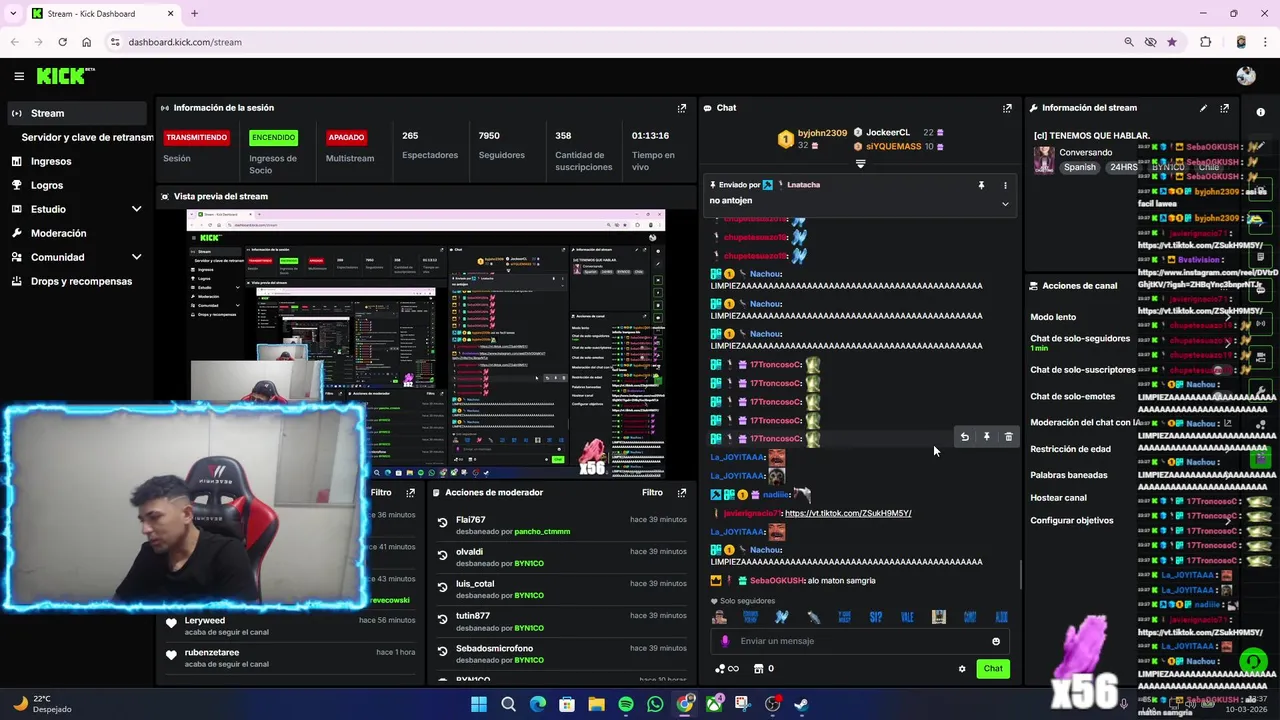Open the emoji picker in message box

click(x=995, y=642)
